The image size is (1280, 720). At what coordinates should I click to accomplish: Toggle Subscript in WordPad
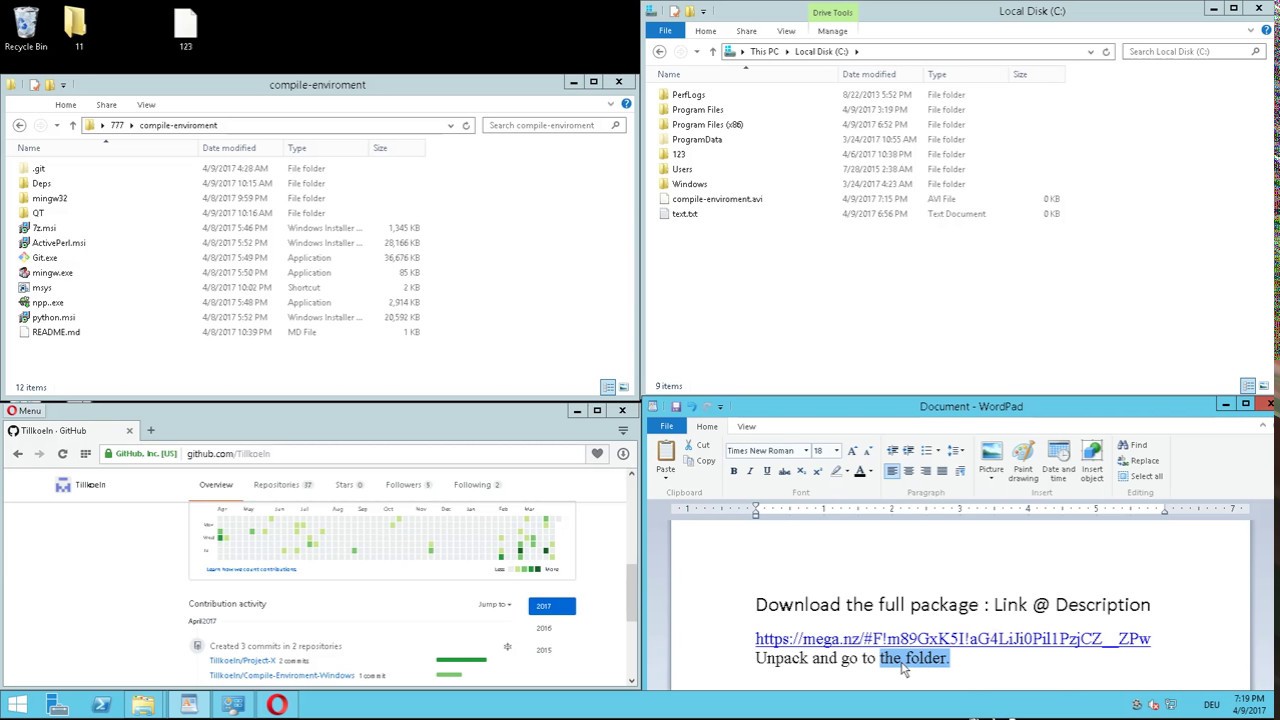pos(801,471)
